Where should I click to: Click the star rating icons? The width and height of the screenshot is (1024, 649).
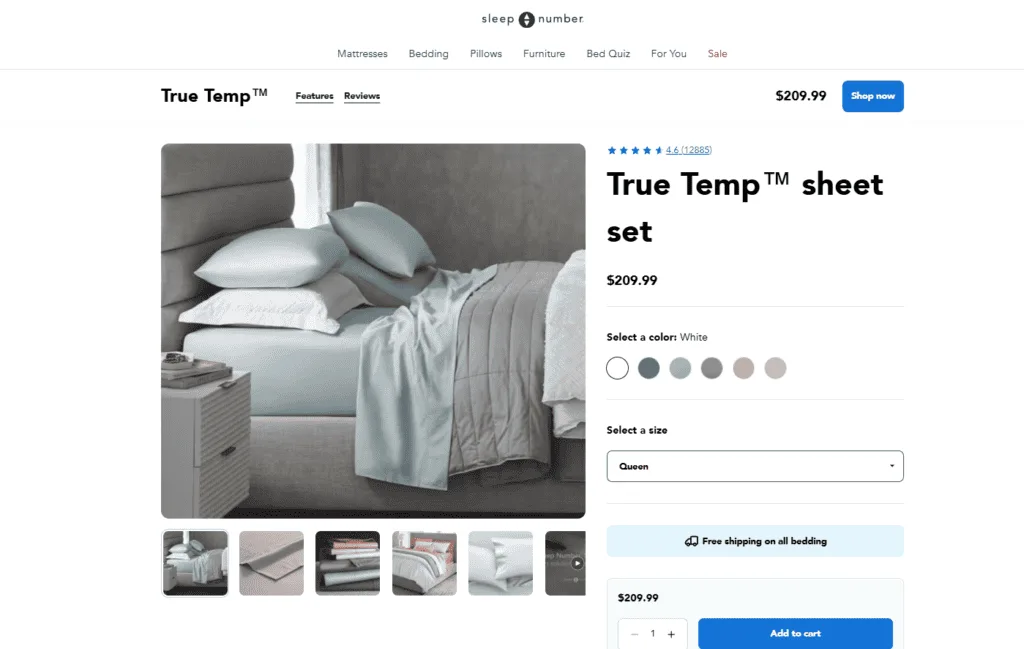(x=635, y=150)
